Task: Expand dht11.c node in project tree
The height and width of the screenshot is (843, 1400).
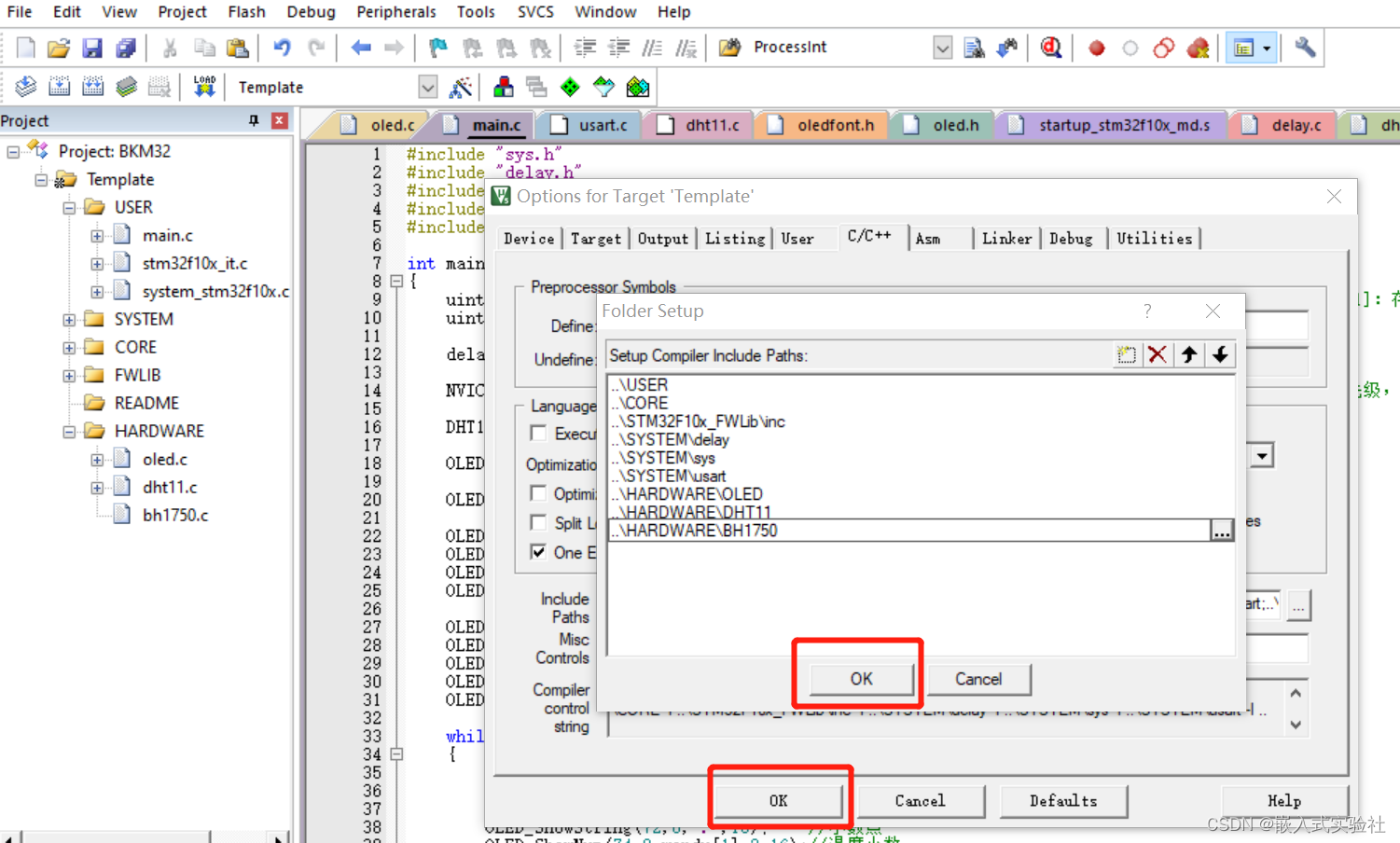Action: [97, 488]
